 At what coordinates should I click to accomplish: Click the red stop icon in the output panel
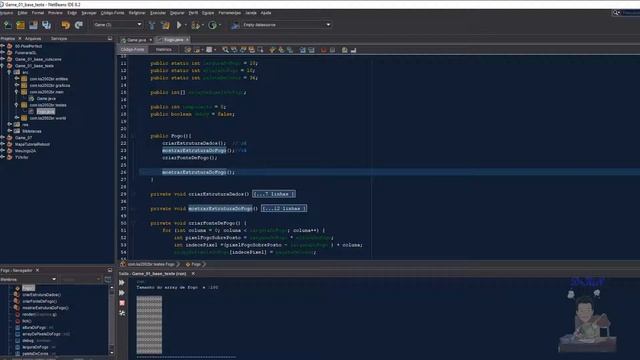pyautogui.click(x=122, y=303)
